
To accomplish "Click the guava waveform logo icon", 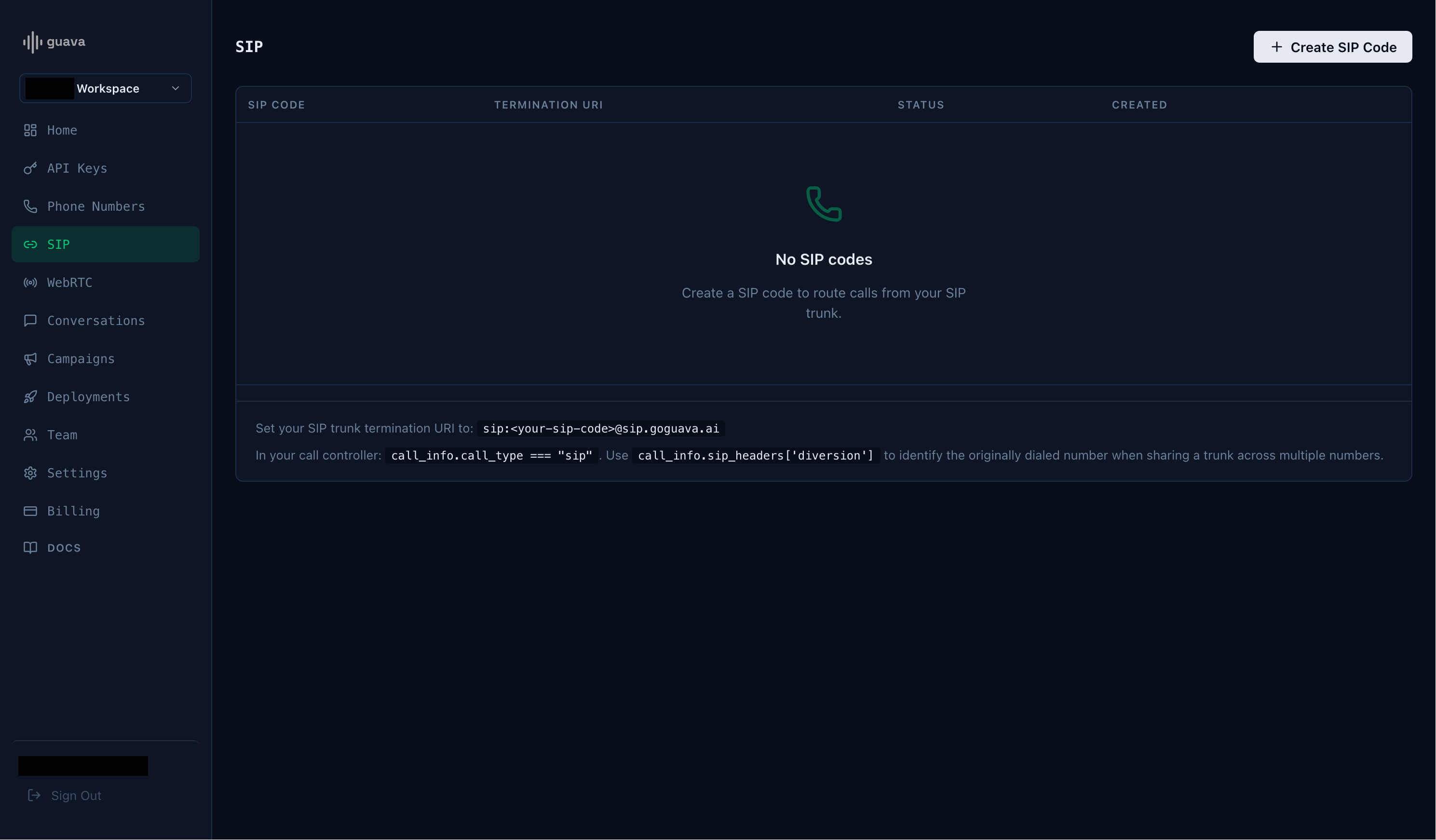I will tap(32, 42).
